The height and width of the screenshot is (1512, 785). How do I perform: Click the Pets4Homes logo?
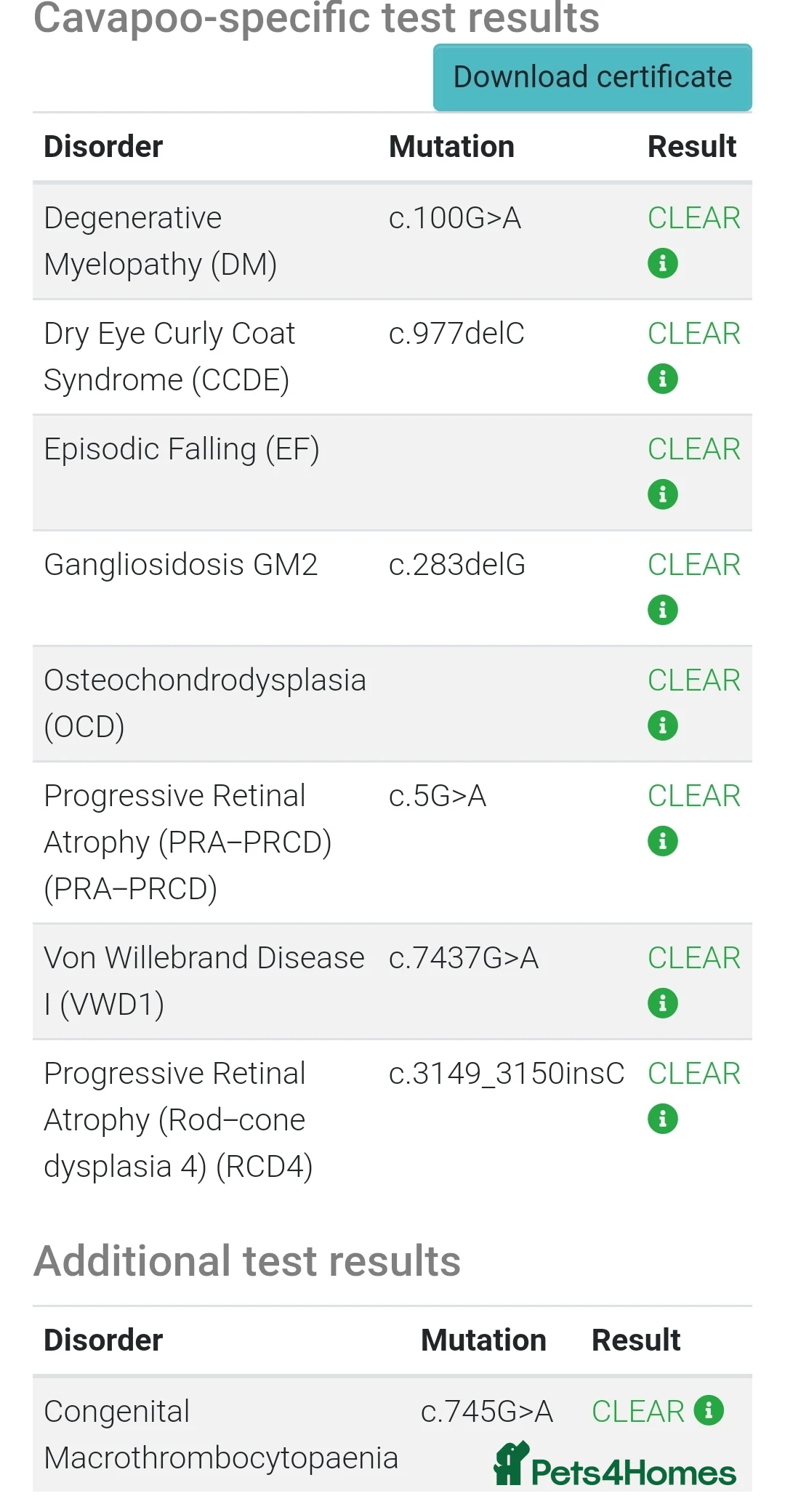coord(615,1465)
